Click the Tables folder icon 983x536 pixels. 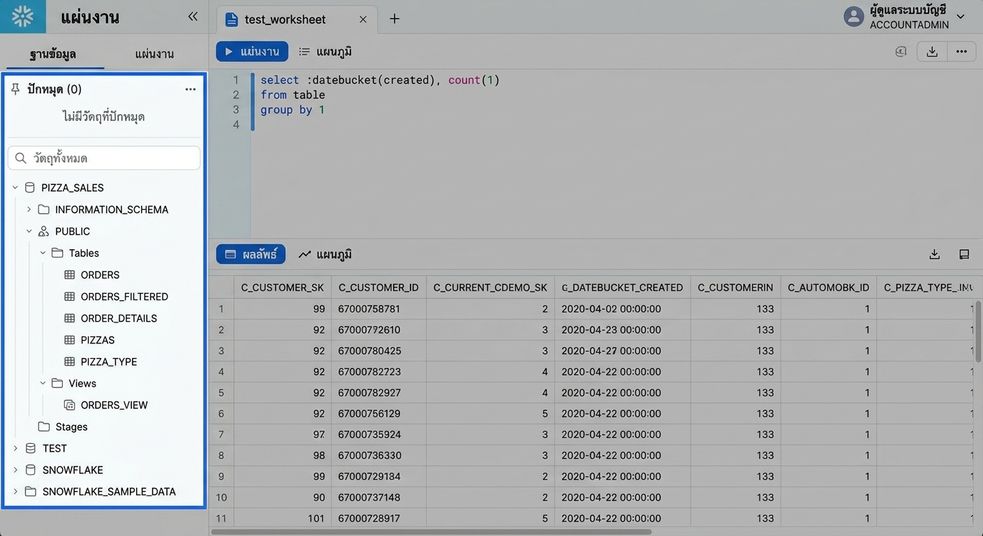(57, 253)
